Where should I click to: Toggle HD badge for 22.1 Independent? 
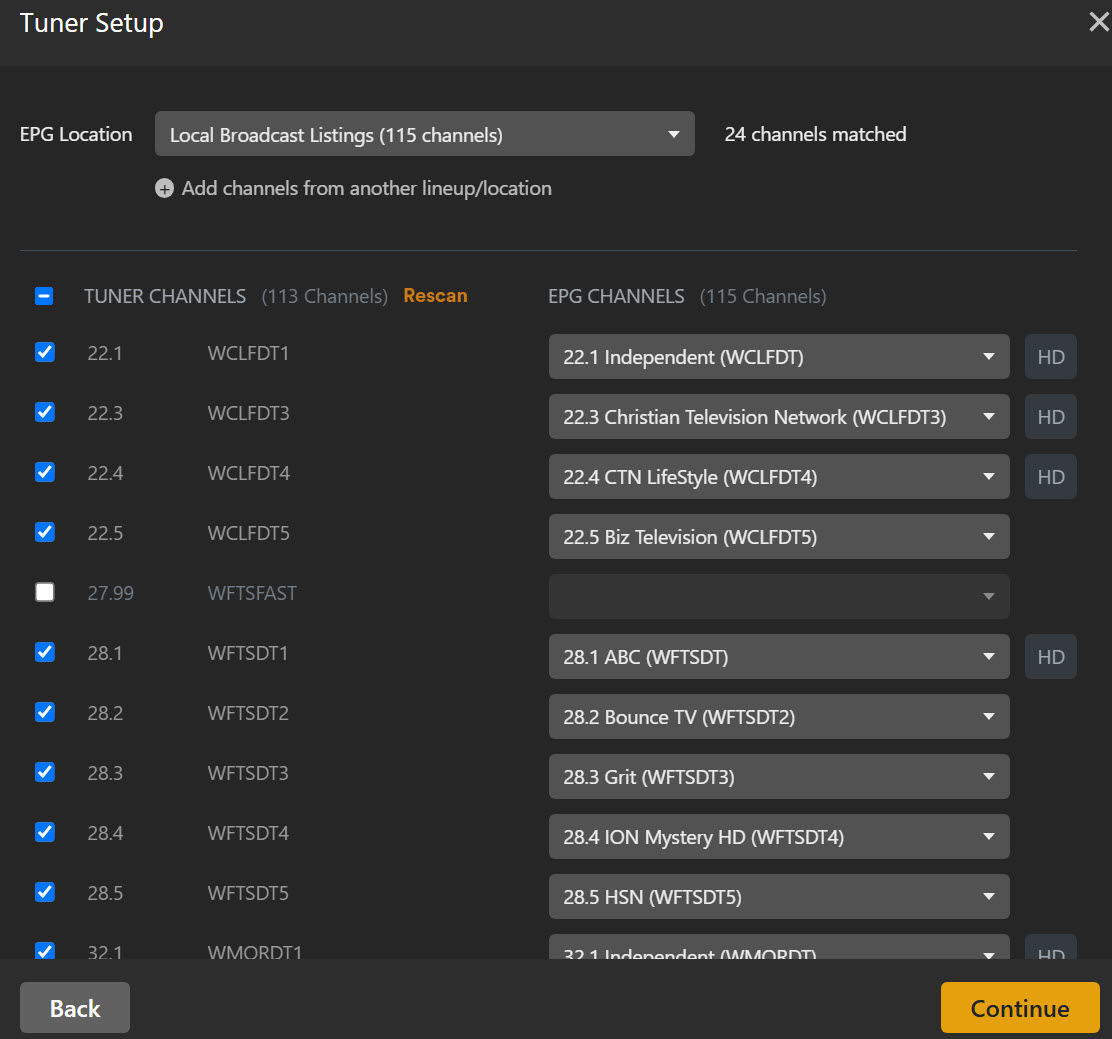(1050, 357)
